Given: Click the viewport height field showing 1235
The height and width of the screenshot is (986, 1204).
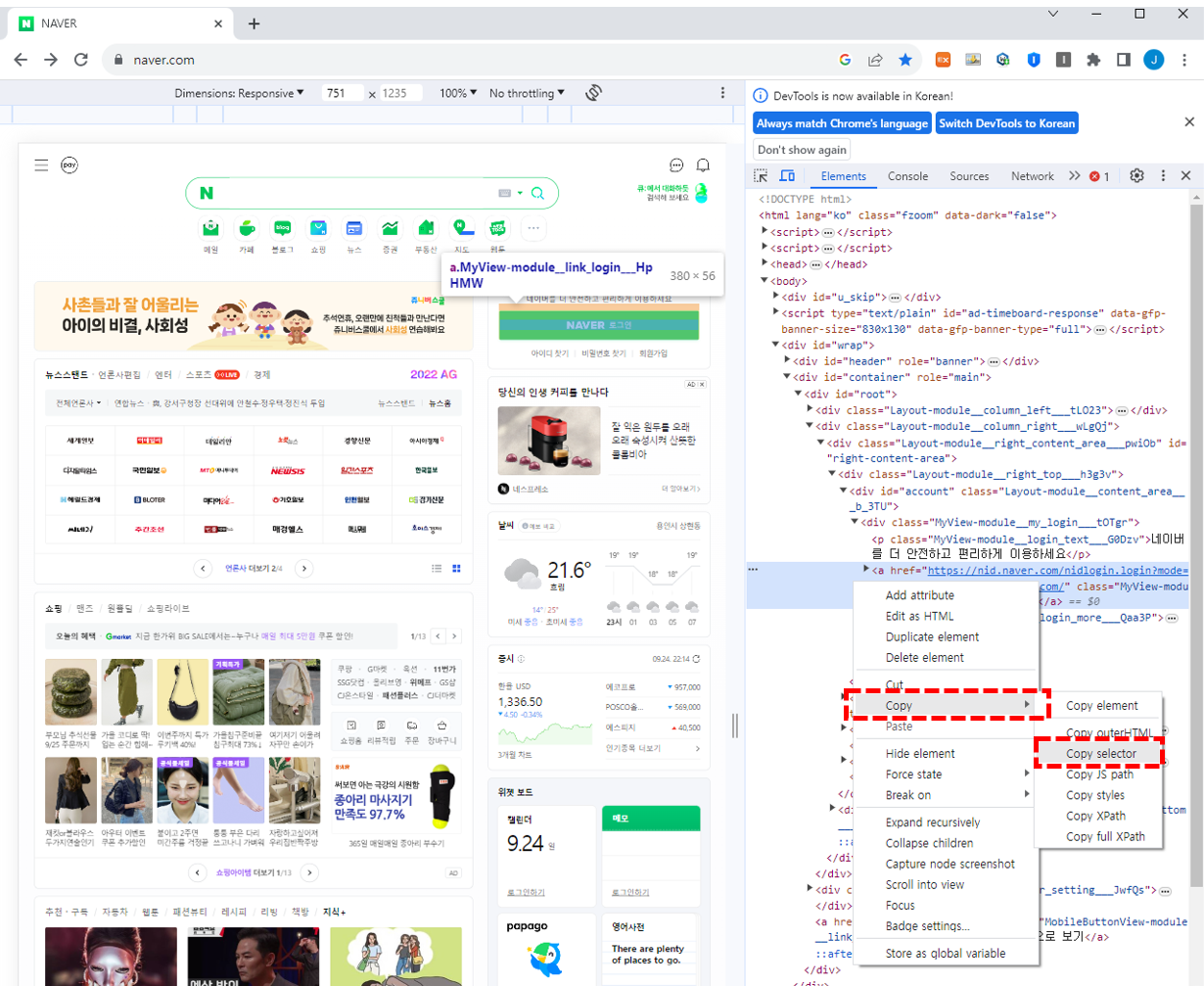Looking at the screenshot, I should pyautogui.click(x=400, y=93).
